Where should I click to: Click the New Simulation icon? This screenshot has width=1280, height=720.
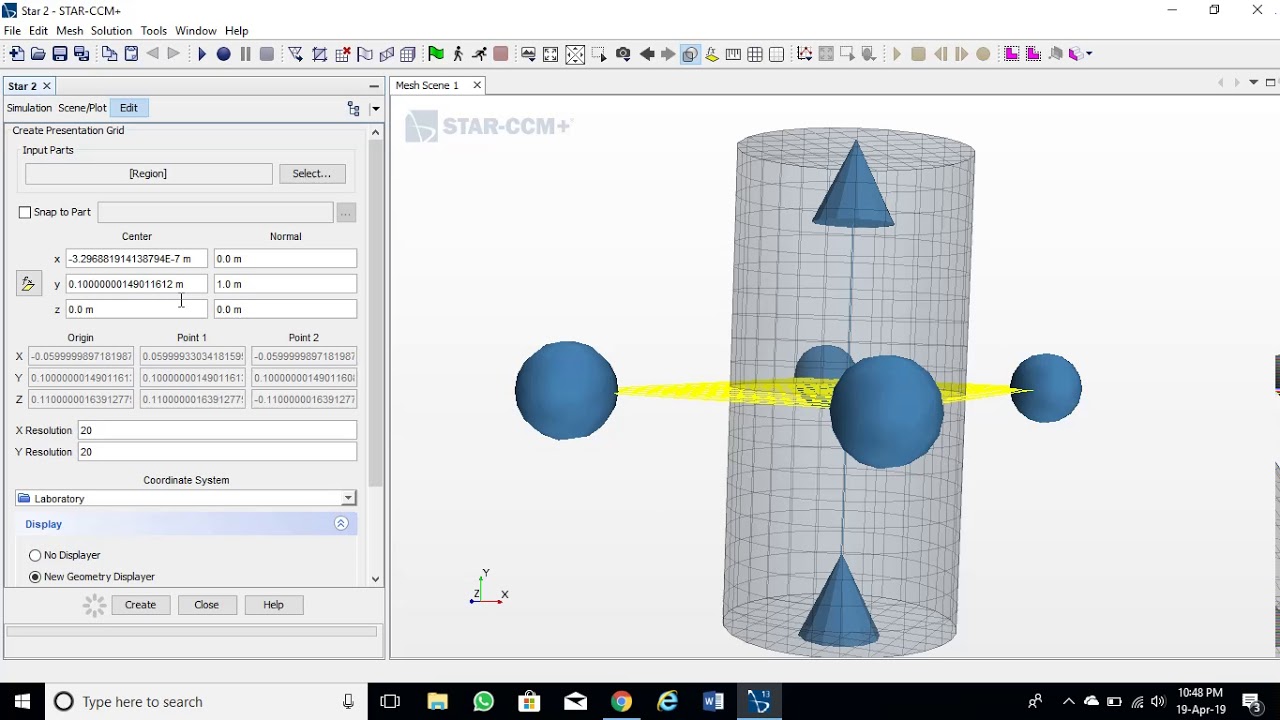pyautogui.click(x=17, y=54)
